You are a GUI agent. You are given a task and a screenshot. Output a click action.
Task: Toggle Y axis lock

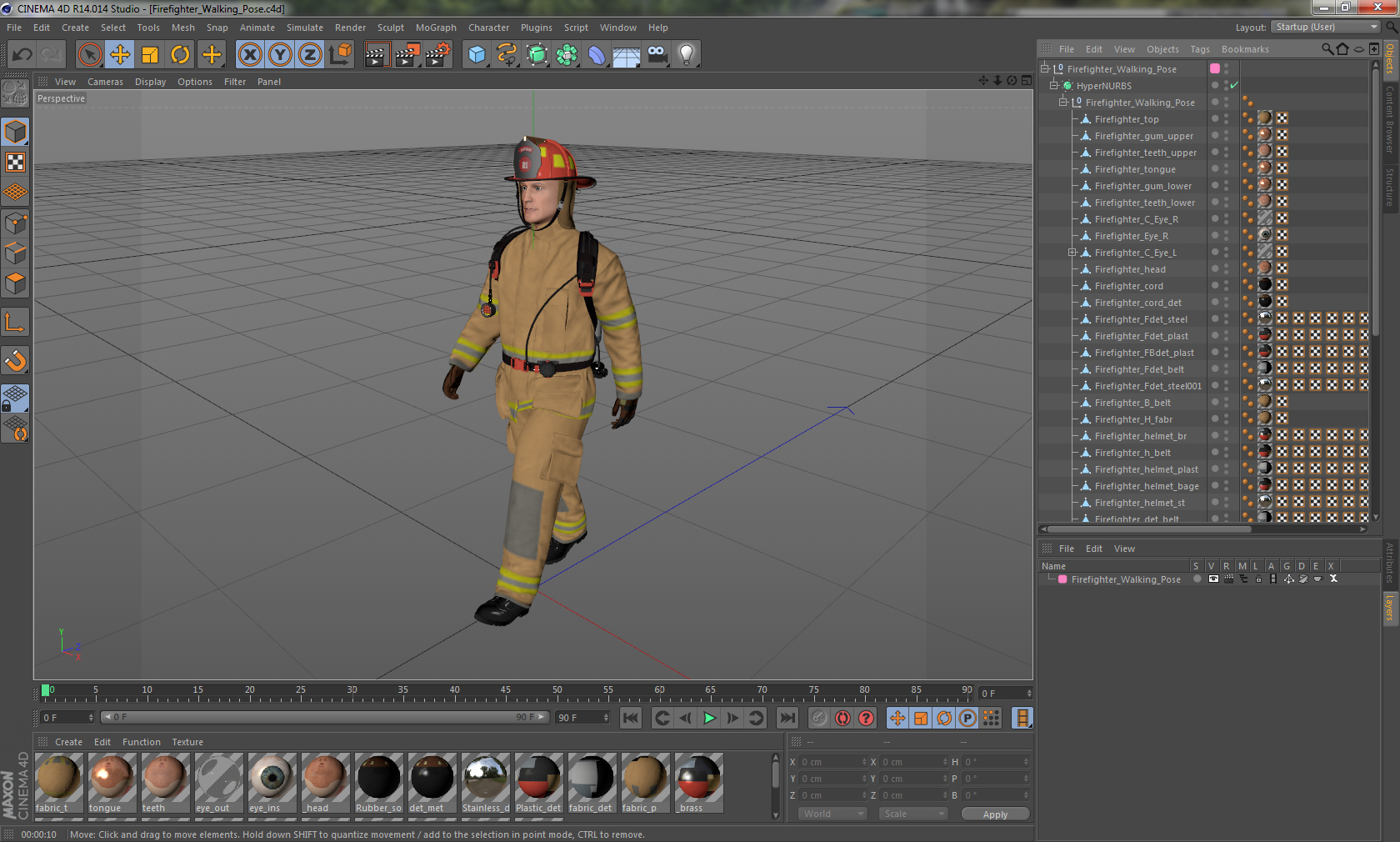(280, 55)
